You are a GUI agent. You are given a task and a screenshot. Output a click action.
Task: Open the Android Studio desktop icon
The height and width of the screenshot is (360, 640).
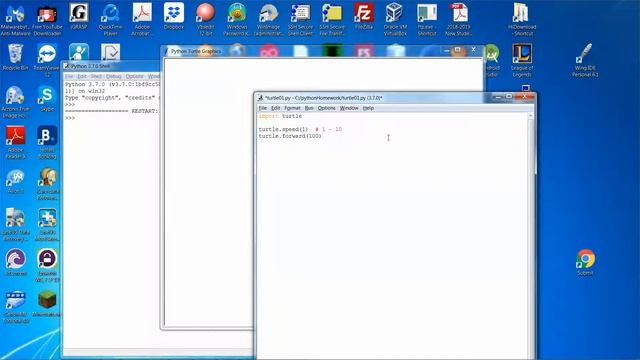(492, 60)
